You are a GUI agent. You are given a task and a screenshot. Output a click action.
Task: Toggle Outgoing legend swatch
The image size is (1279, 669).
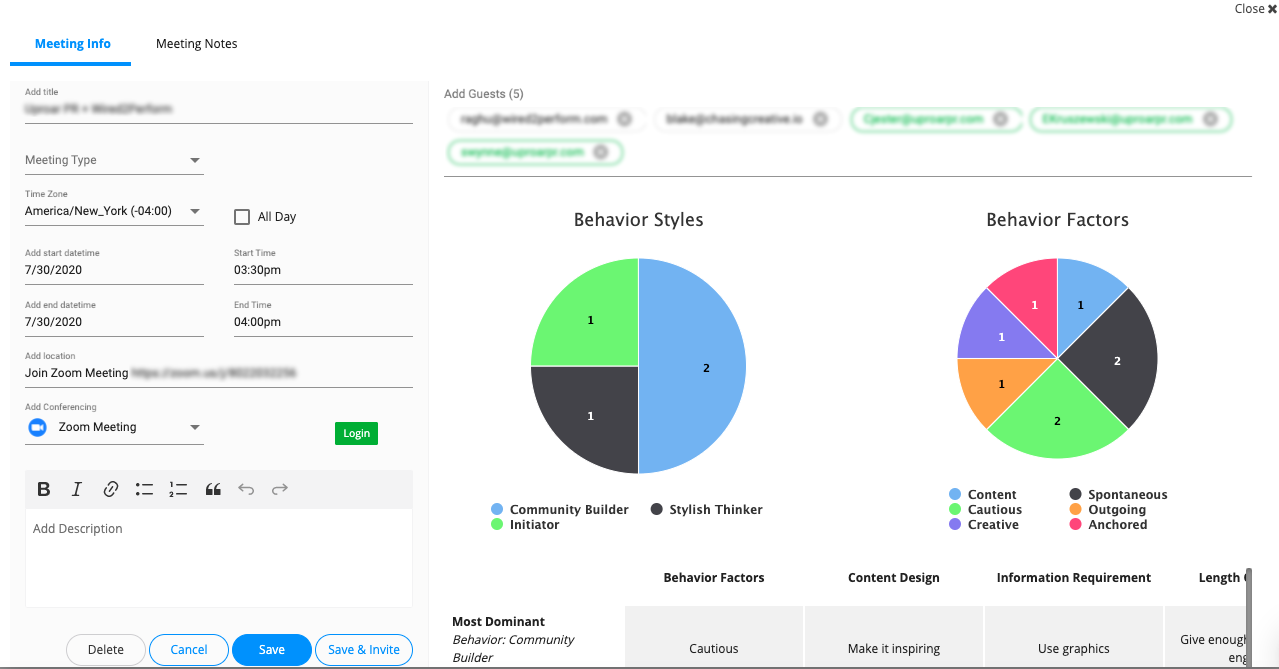coord(1075,510)
